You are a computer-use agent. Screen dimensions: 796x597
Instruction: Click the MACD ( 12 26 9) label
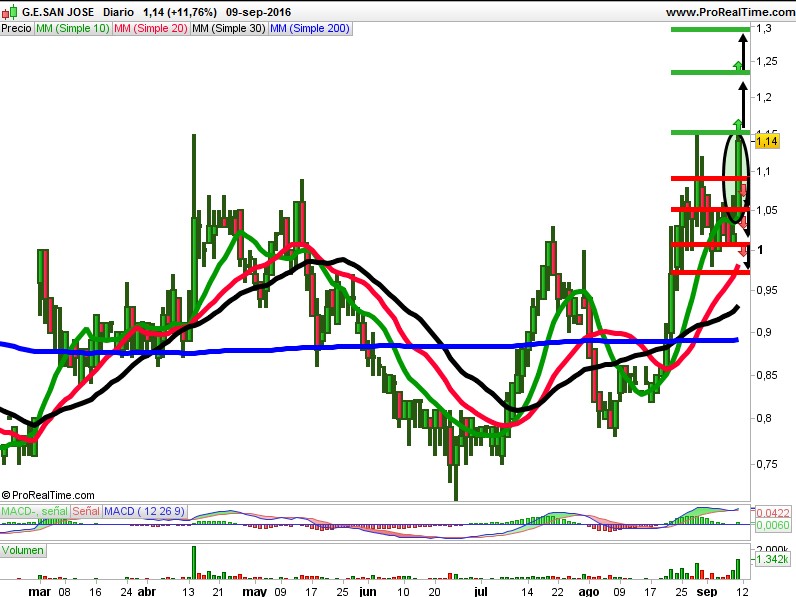coord(145,511)
